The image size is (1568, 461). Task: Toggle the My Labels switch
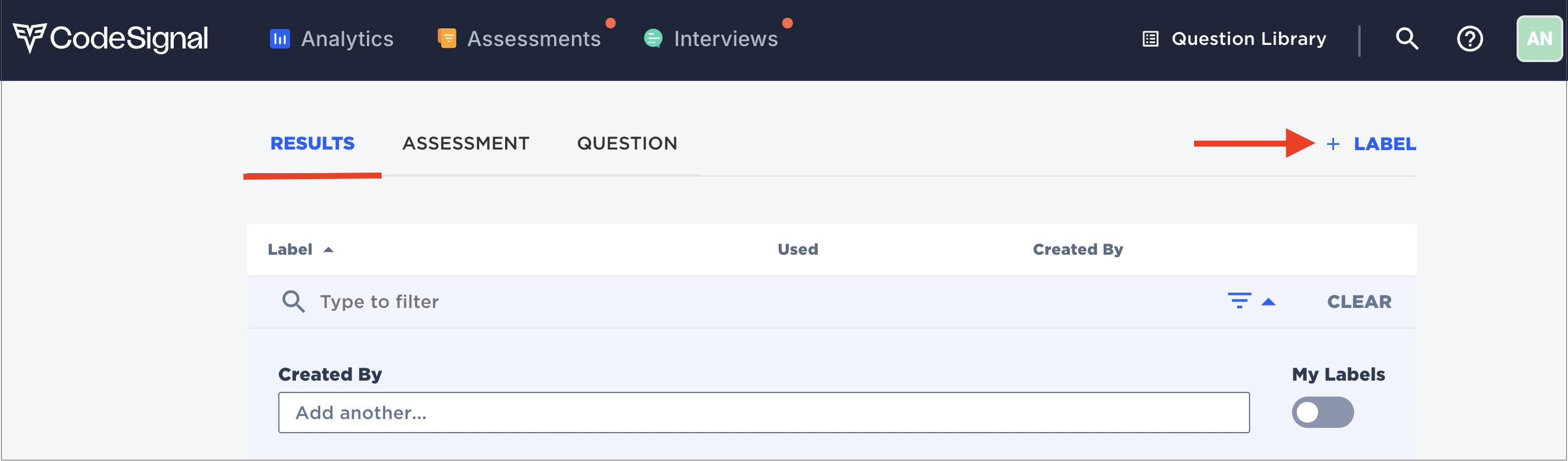tap(1322, 413)
